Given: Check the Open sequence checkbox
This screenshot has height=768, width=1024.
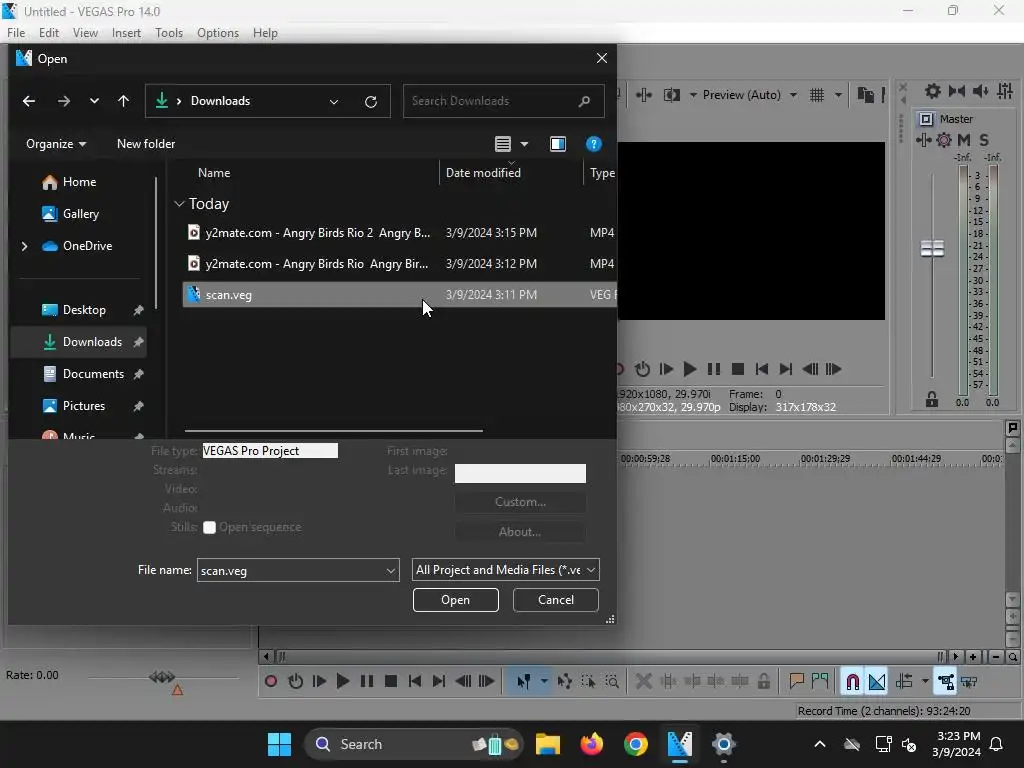Looking at the screenshot, I should point(209,528).
